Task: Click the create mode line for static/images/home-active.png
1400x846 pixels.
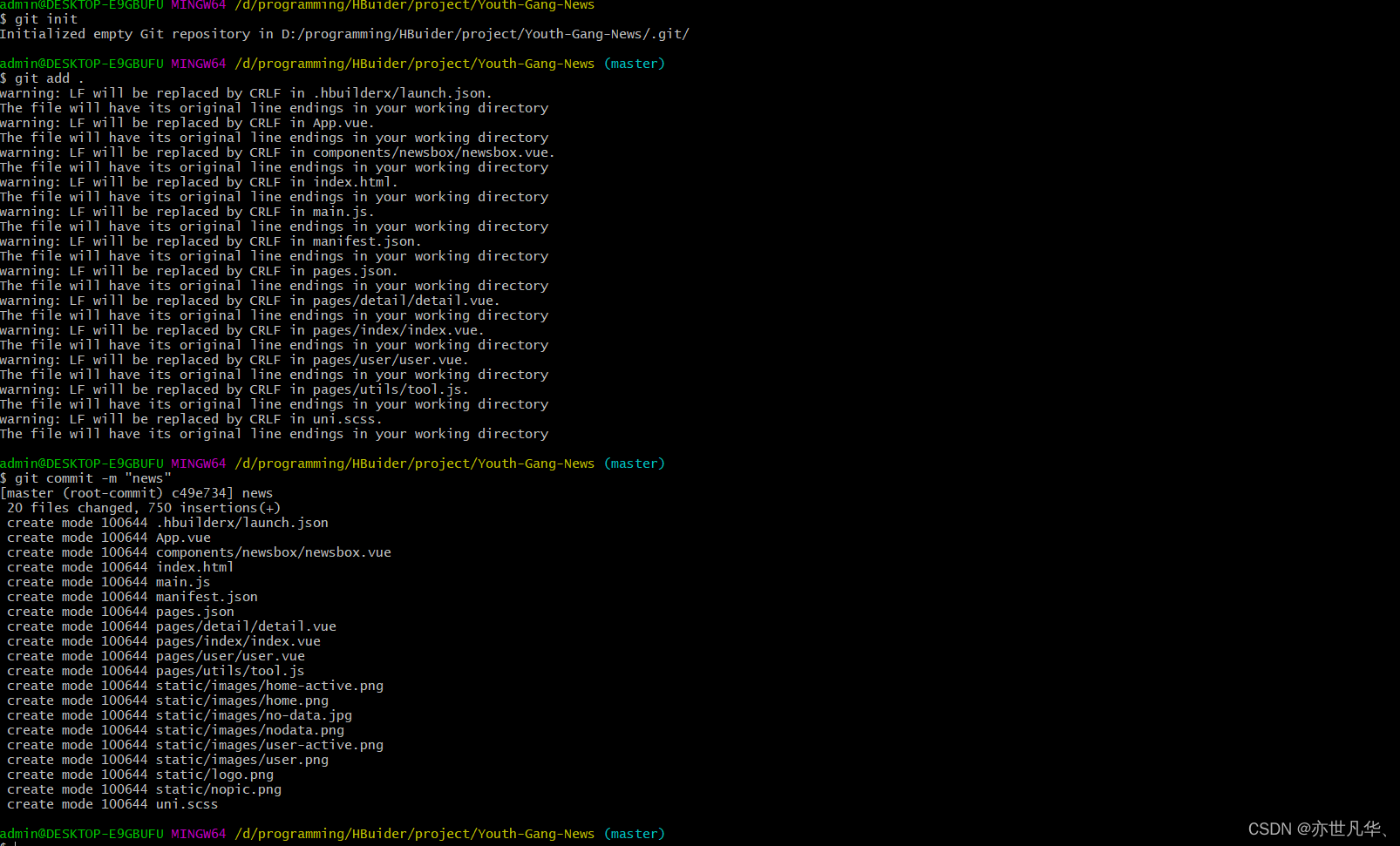Action: point(195,686)
